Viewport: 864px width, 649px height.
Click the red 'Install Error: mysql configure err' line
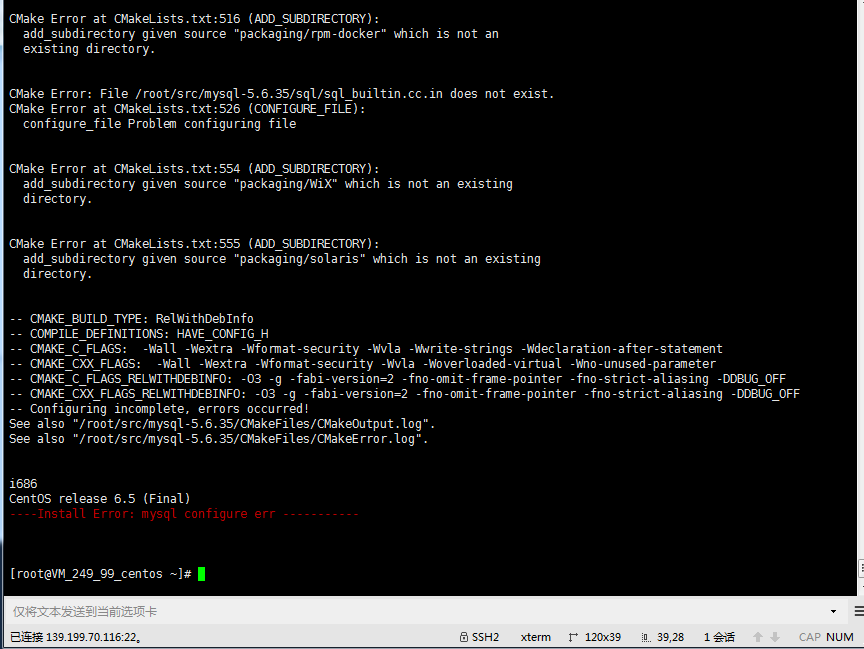(184, 514)
